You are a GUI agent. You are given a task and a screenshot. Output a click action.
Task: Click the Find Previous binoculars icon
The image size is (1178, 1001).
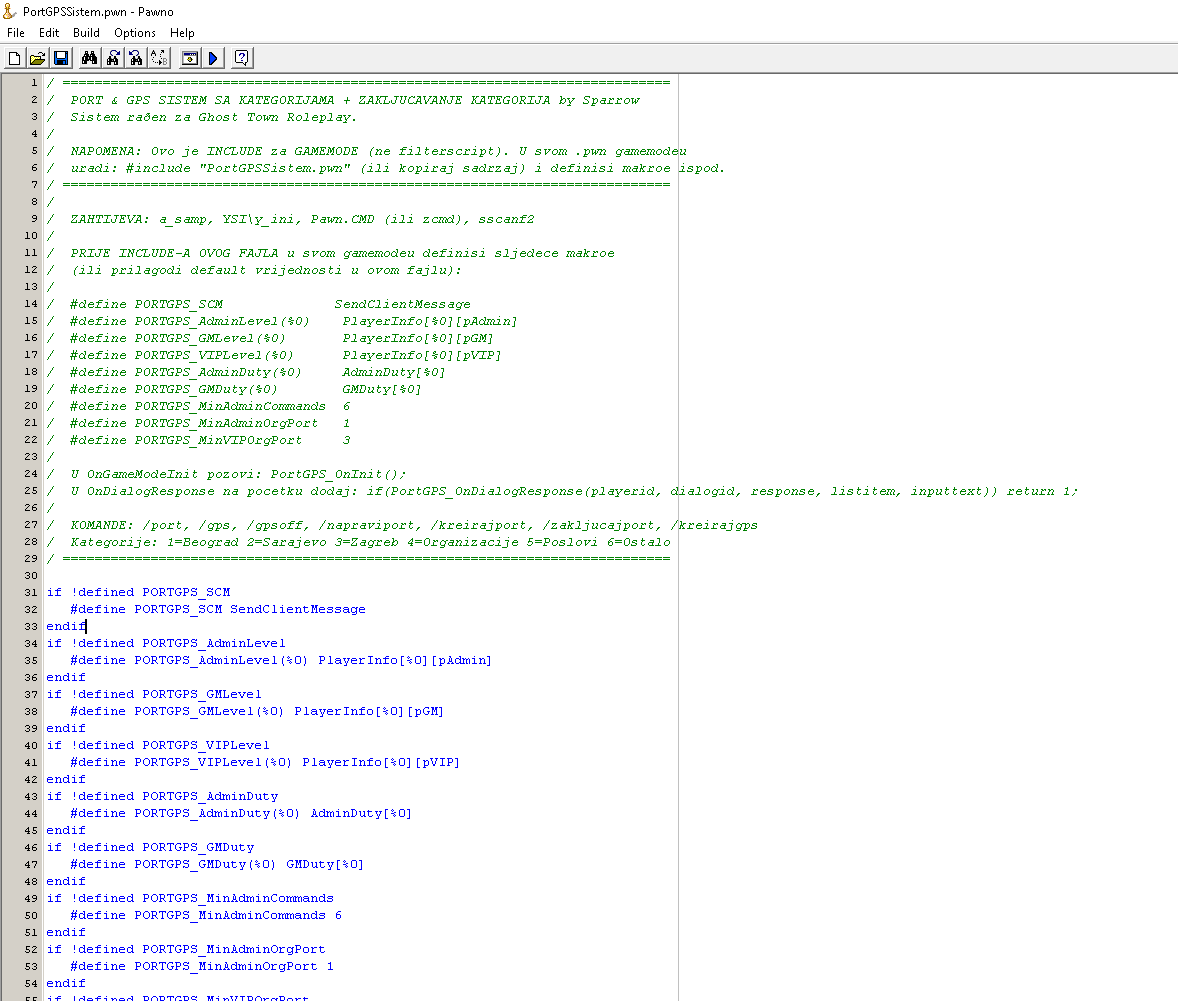(x=137, y=57)
